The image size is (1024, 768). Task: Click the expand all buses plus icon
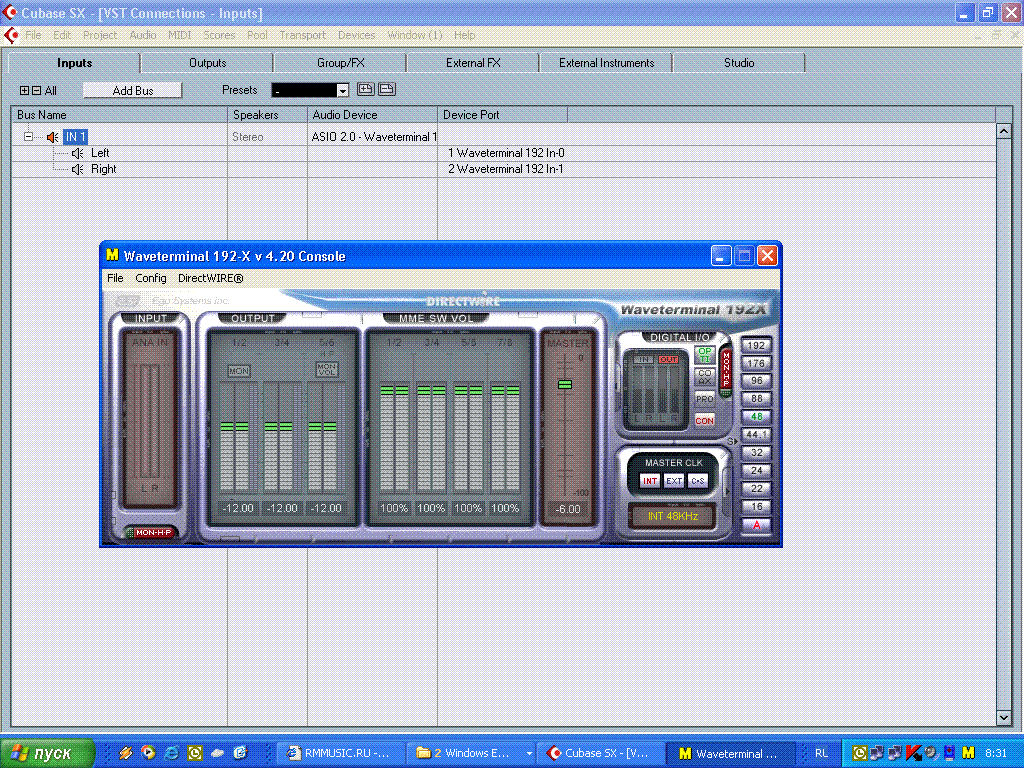[x=25, y=91]
